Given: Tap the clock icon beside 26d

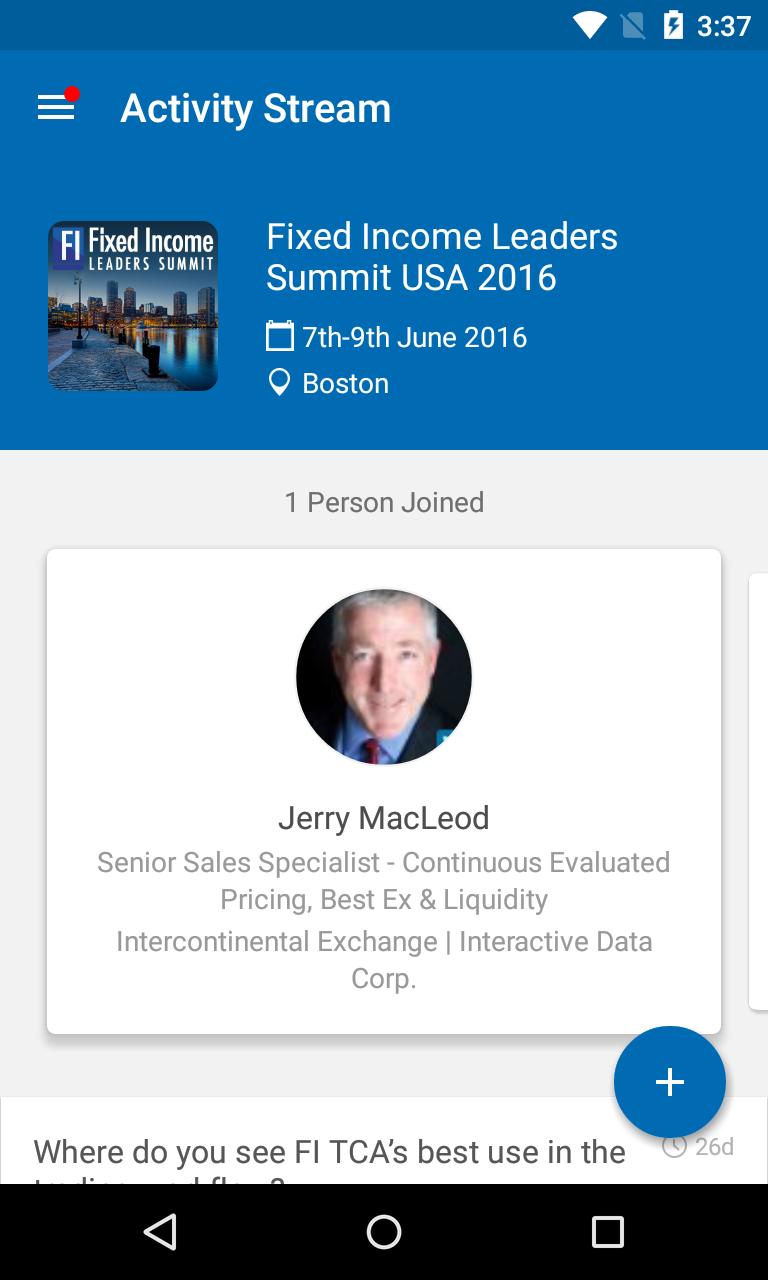Looking at the screenshot, I should [675, 1146].
